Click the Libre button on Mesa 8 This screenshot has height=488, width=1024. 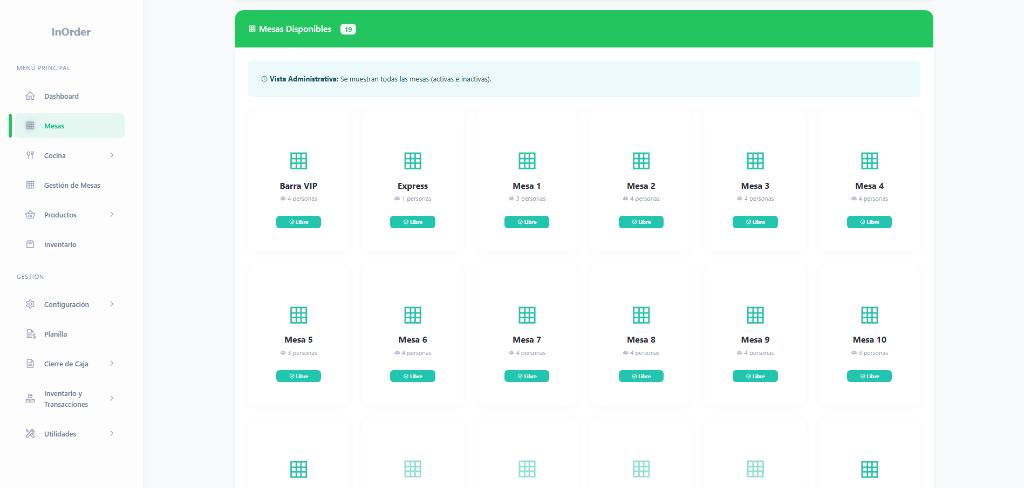click(x=641, y=376)
